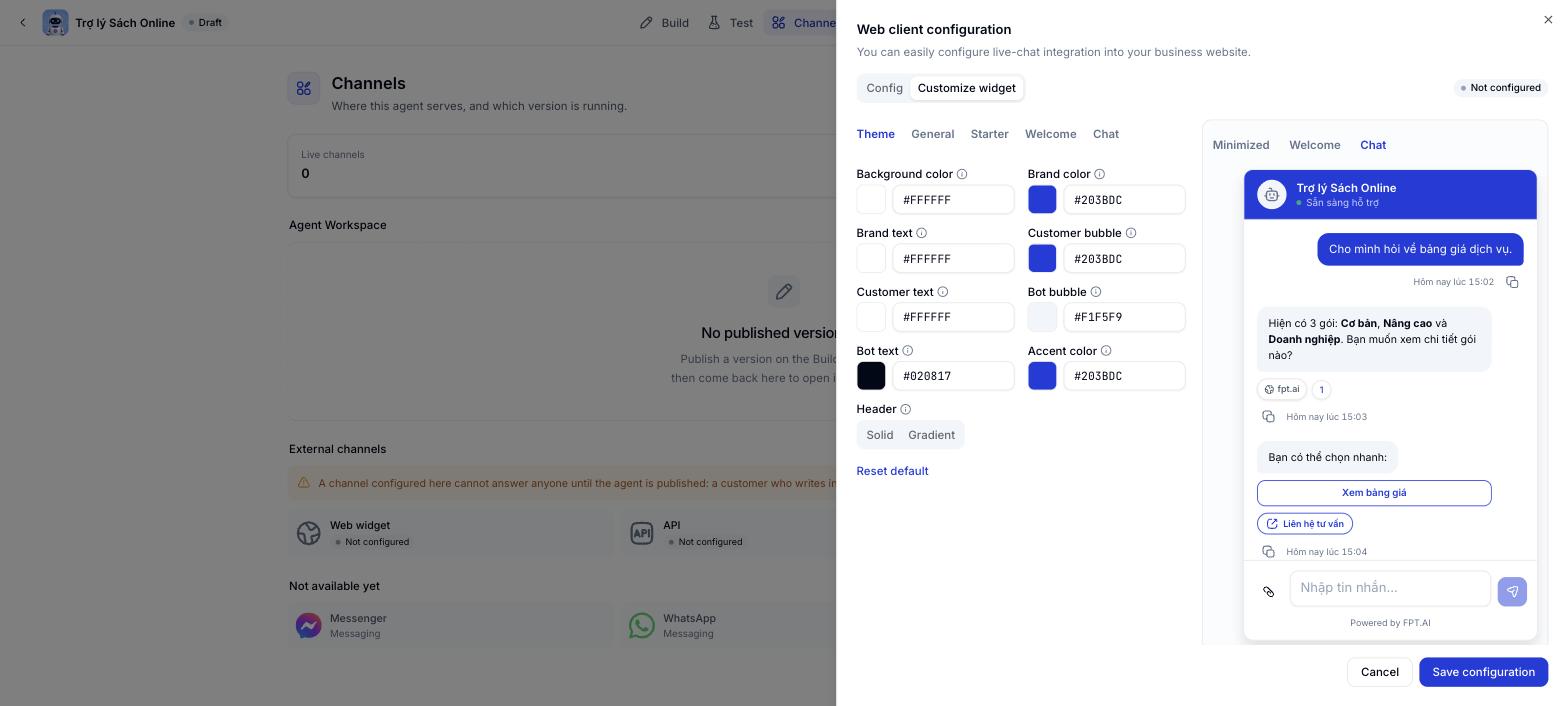This screenshot has width=1568, height=706.
Task: Click Reset default link
Action: [x=893, y=471]
